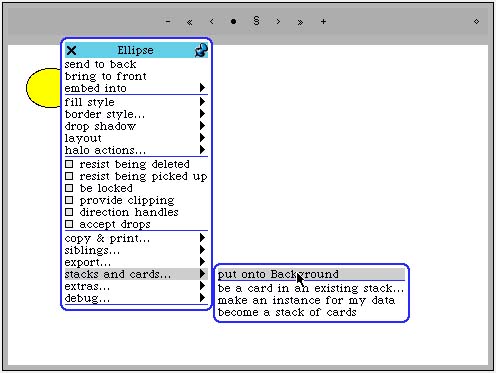Expand the copy & print submenu arrow

click(x=202, y=238)
